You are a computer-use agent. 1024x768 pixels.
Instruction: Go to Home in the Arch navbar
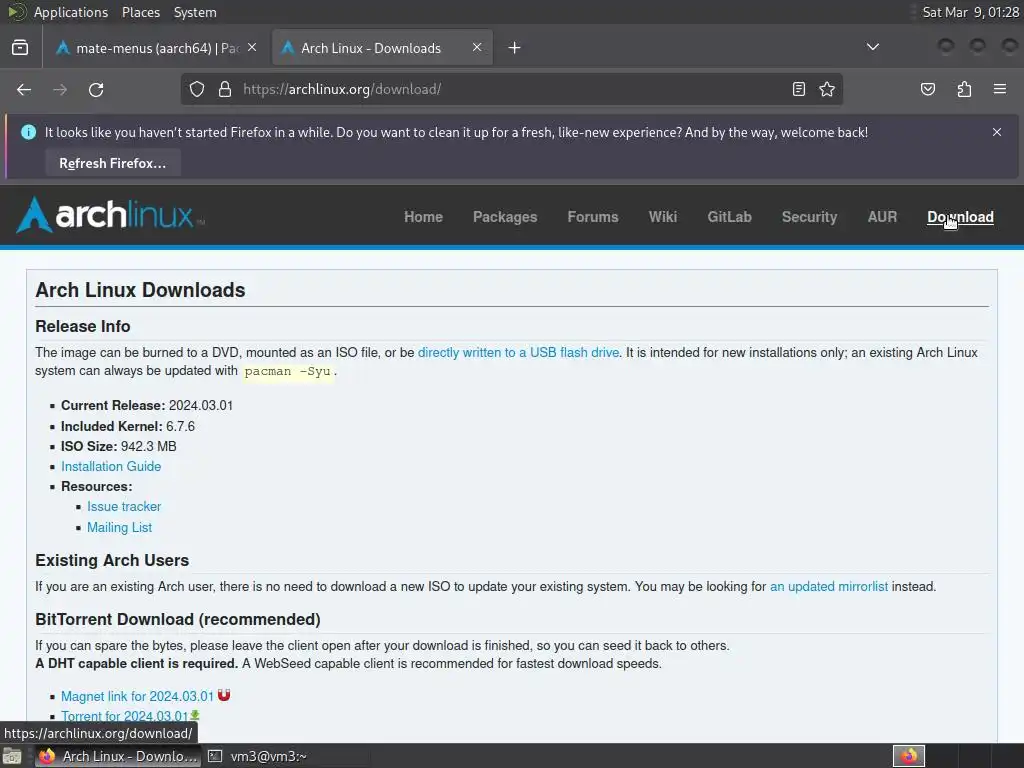[423, 217]
